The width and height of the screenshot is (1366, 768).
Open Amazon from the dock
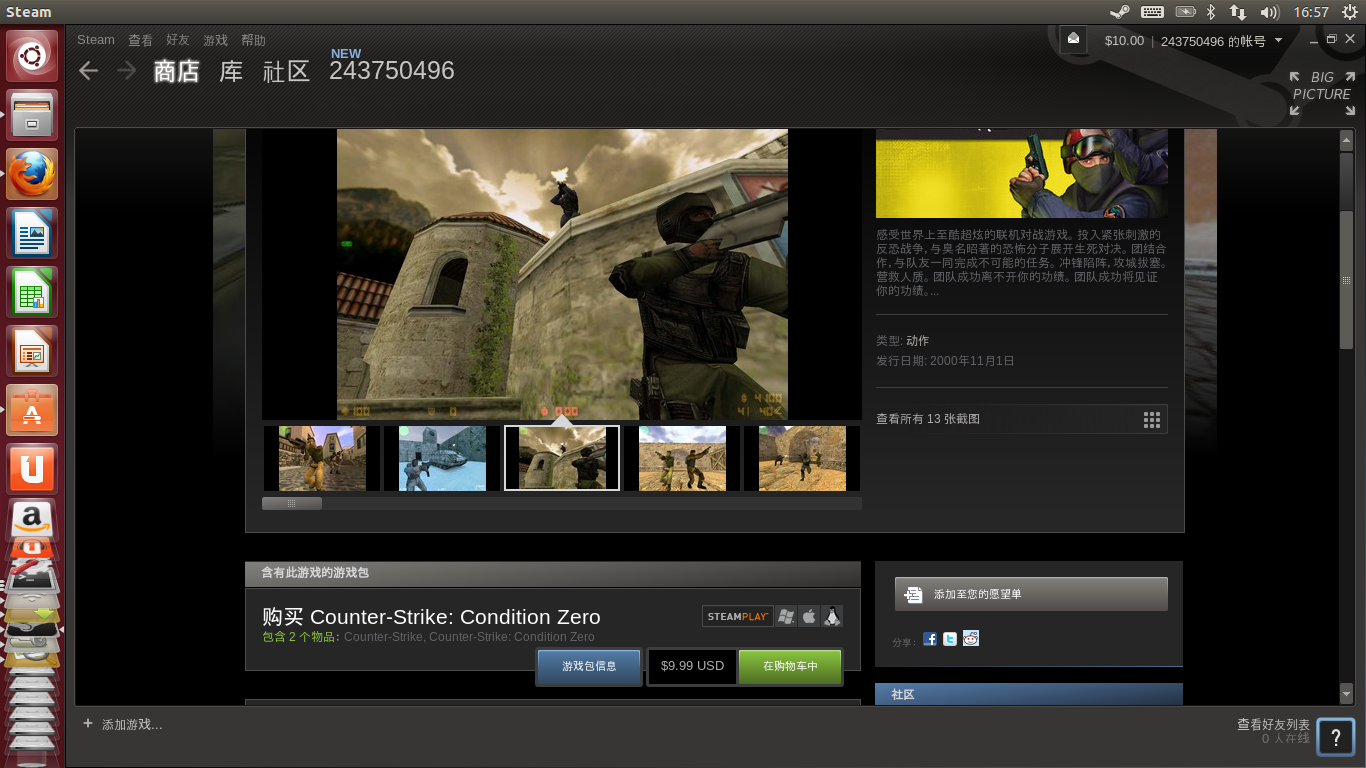point(32,520)
